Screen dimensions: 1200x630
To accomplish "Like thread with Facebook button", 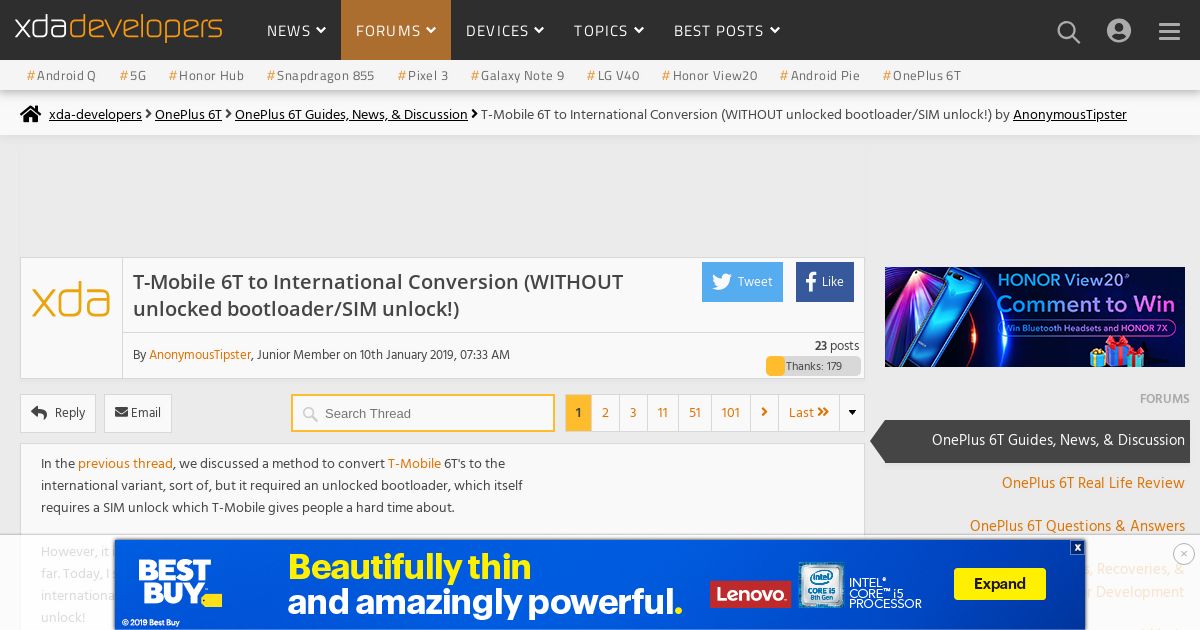I will pos(825,282).
